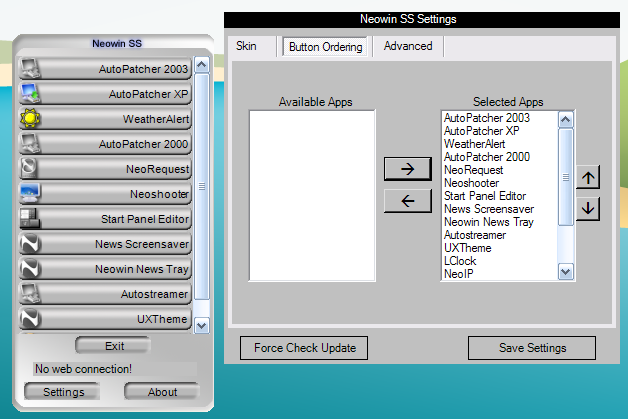This screenshot has width=628, height=419.
Task: Move the app left with the left arrow button
Action: point(408,201)
